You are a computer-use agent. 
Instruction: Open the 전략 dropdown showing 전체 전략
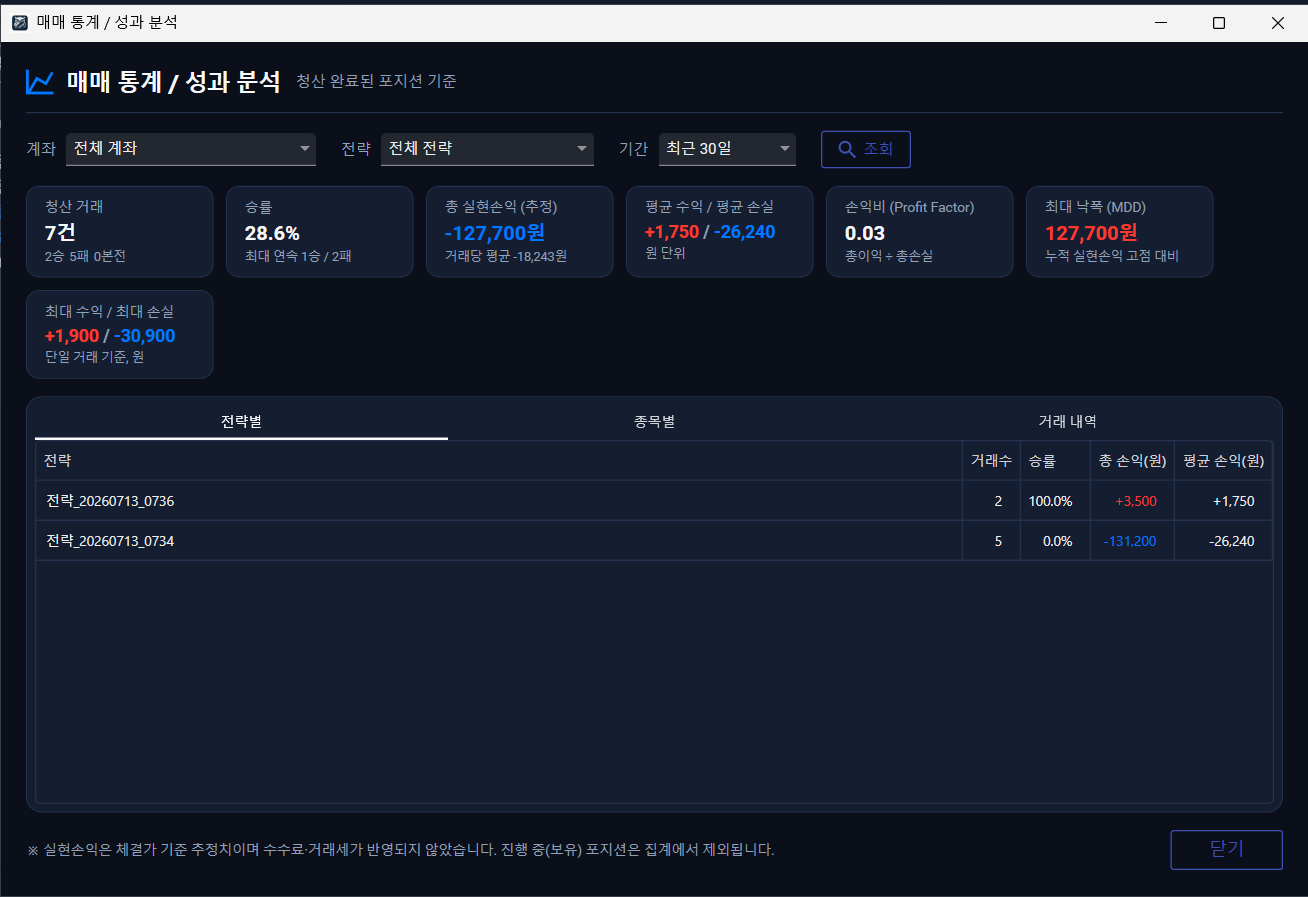(x=487, y=149)
